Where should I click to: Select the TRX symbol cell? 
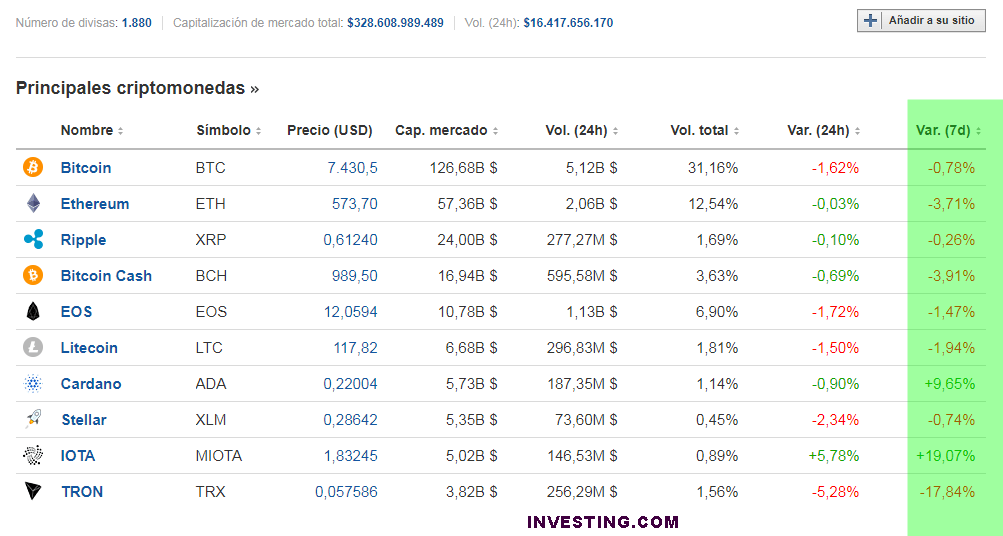tap(210, 491)
